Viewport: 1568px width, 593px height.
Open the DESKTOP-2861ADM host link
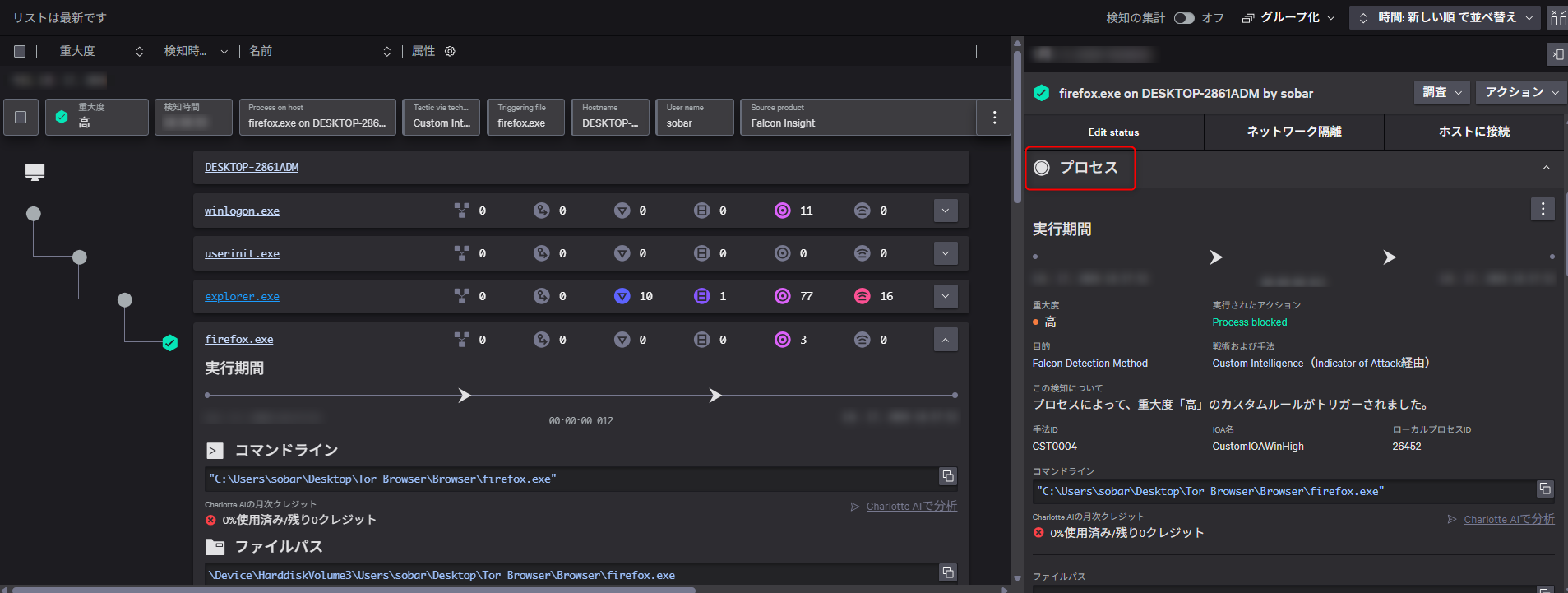[252, 167]
